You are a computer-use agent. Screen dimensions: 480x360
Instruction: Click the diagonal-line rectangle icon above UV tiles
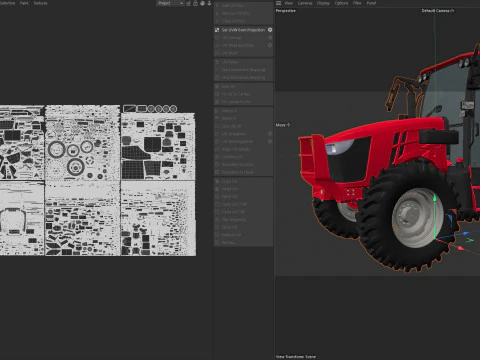point(129,108)
